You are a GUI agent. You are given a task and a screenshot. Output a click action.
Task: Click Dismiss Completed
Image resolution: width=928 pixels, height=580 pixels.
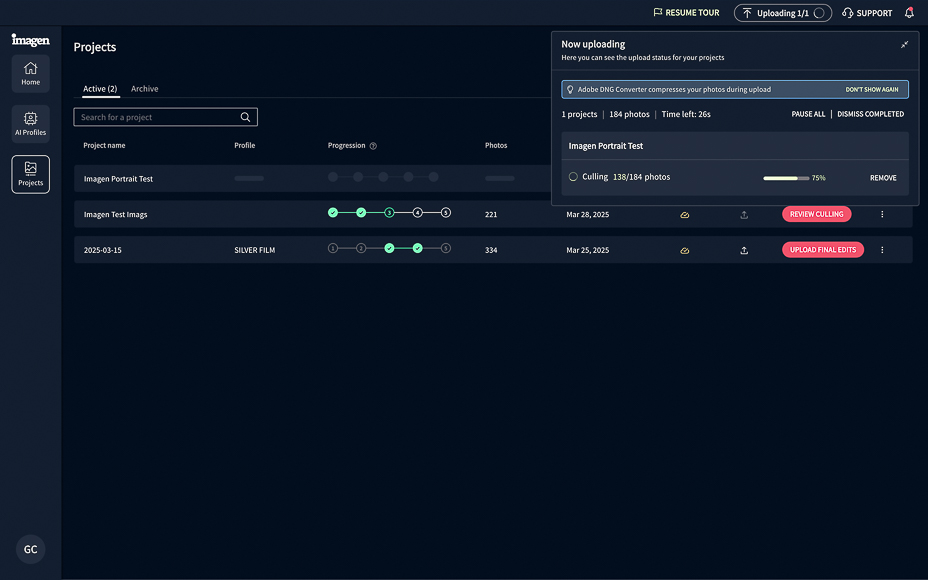click(x=870, y=114)
